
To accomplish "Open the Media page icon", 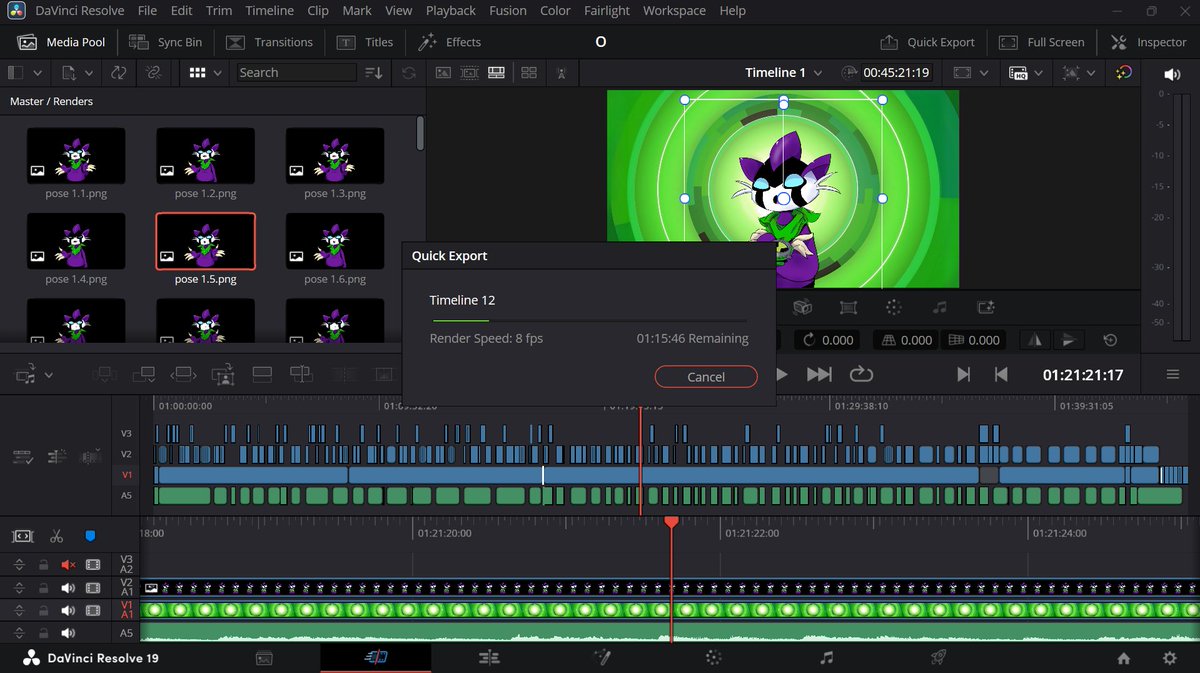I will [x=264, y=658].
